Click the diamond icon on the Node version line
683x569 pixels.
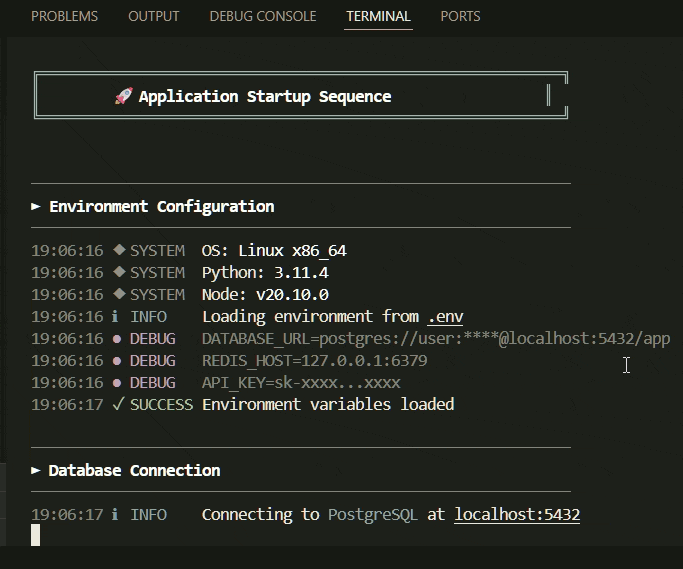[x=118, y=294]
